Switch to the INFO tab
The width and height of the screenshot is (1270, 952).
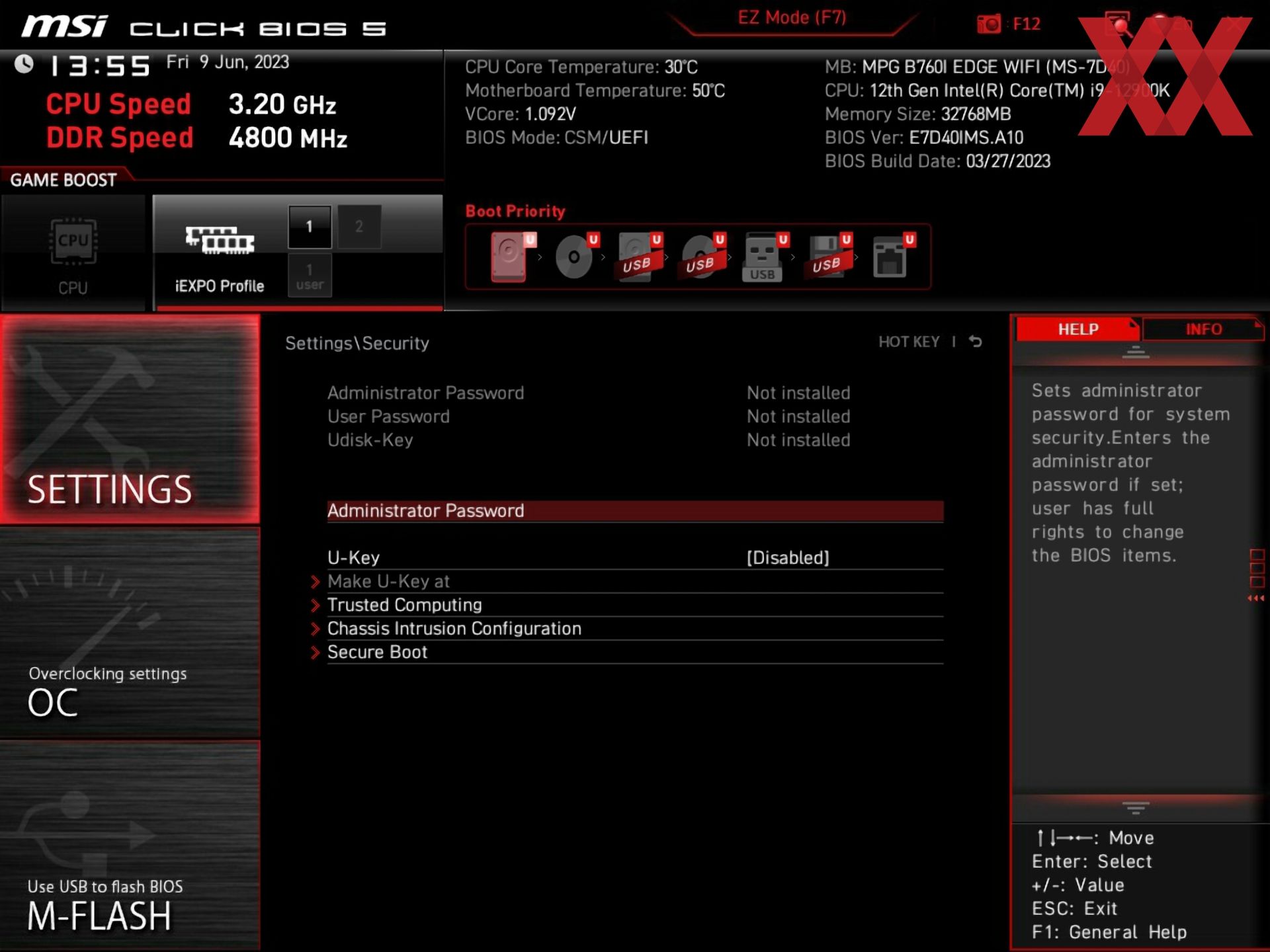(1203, 329)
